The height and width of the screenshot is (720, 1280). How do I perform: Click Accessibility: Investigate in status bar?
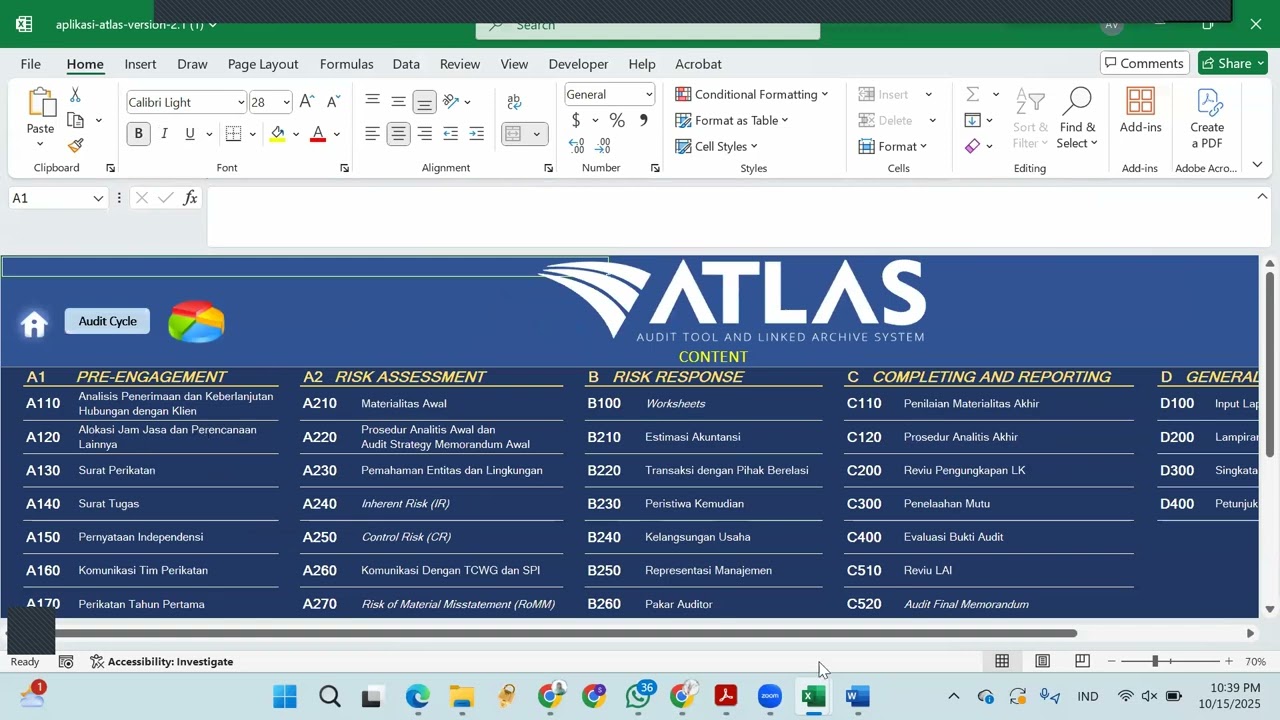[161, 661]
